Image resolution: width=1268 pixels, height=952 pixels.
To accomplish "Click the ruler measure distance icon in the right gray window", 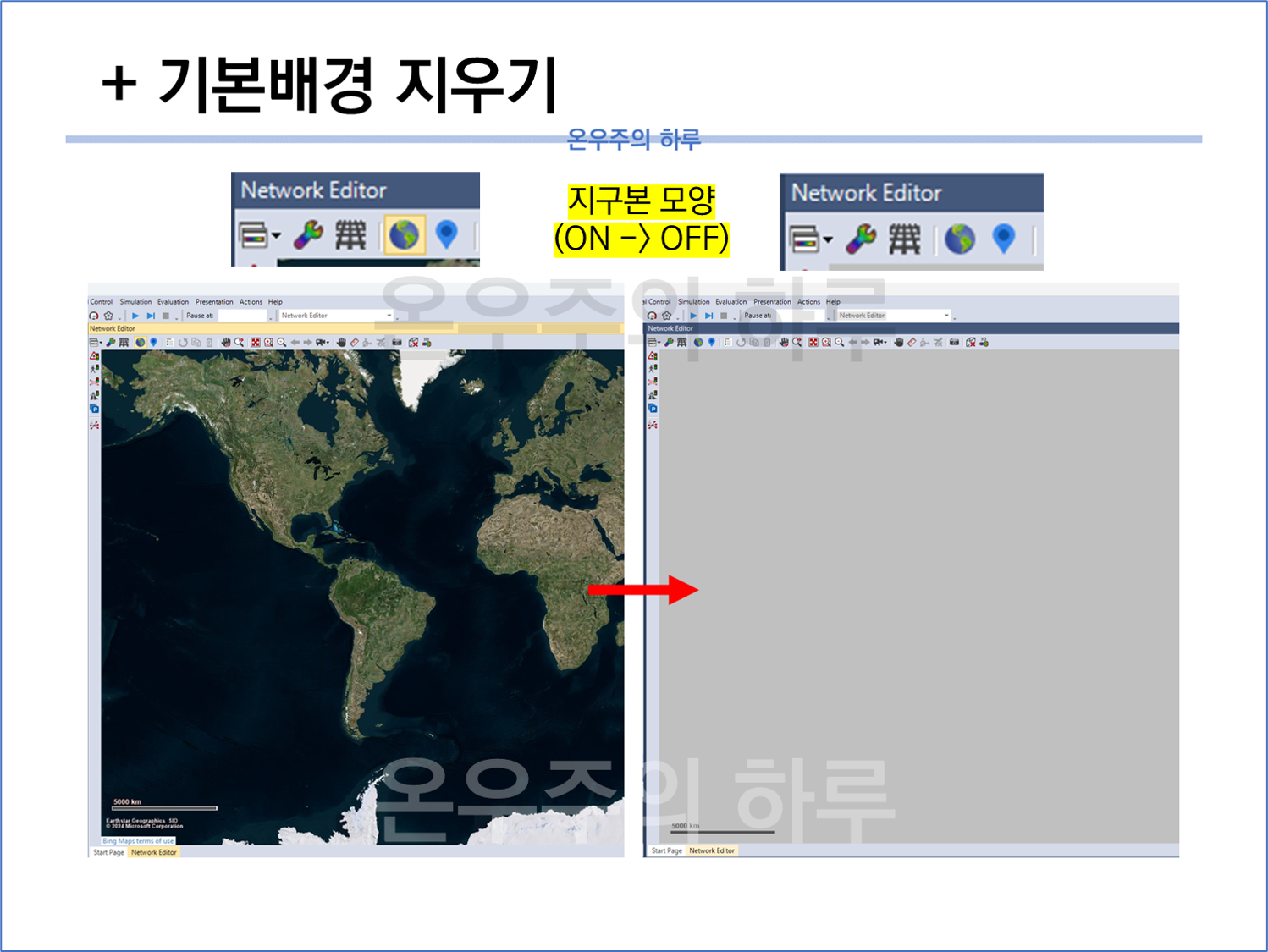I will click(x=912, y=343).
